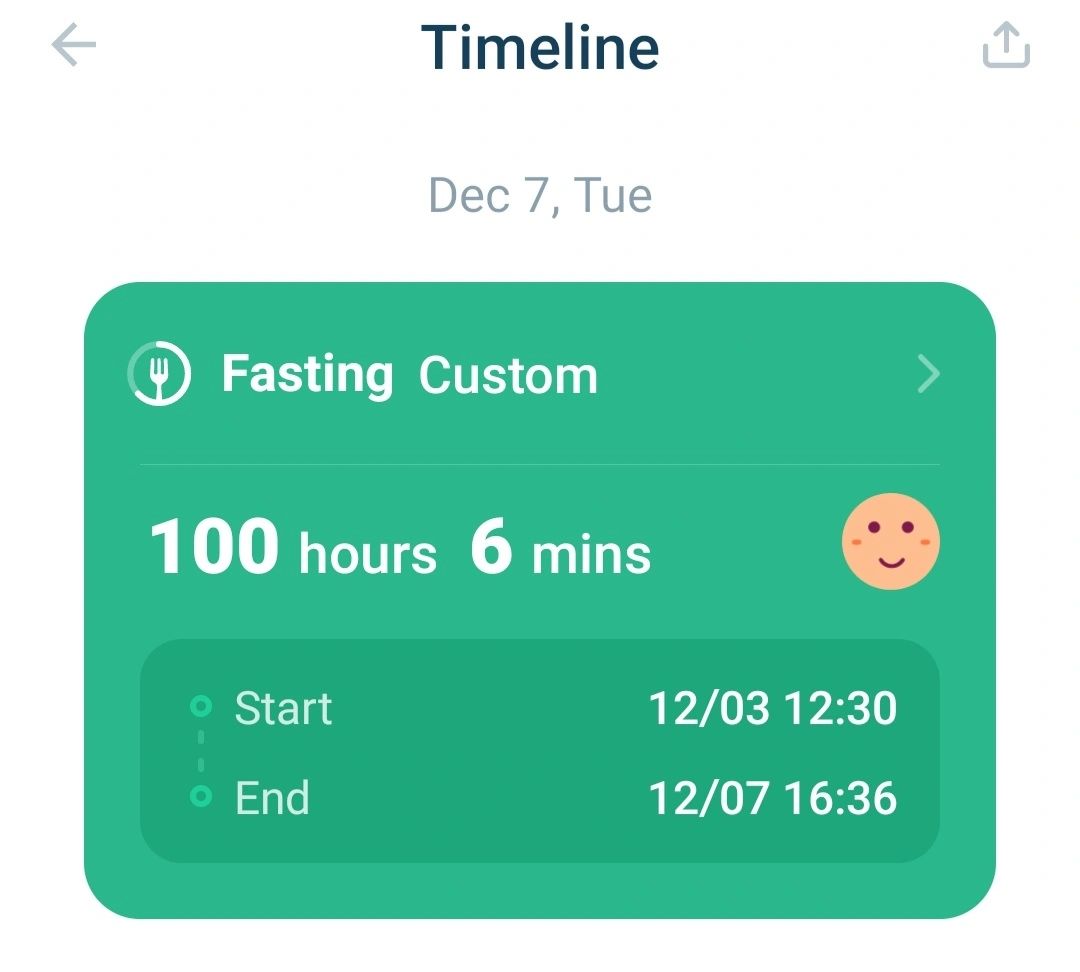This screenshot has height=972, width=1080.
Task: Tap the dashed connector between Start and End
Action: (x=201, y=750)
